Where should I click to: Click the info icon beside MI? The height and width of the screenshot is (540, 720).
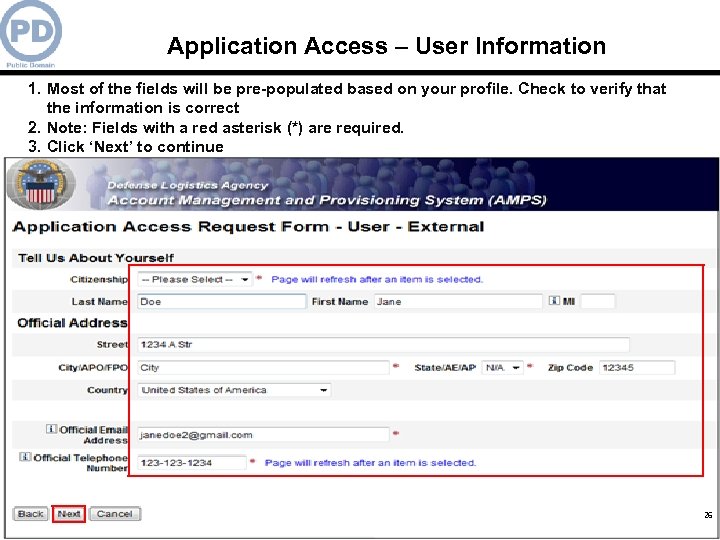tap(554, 300)
